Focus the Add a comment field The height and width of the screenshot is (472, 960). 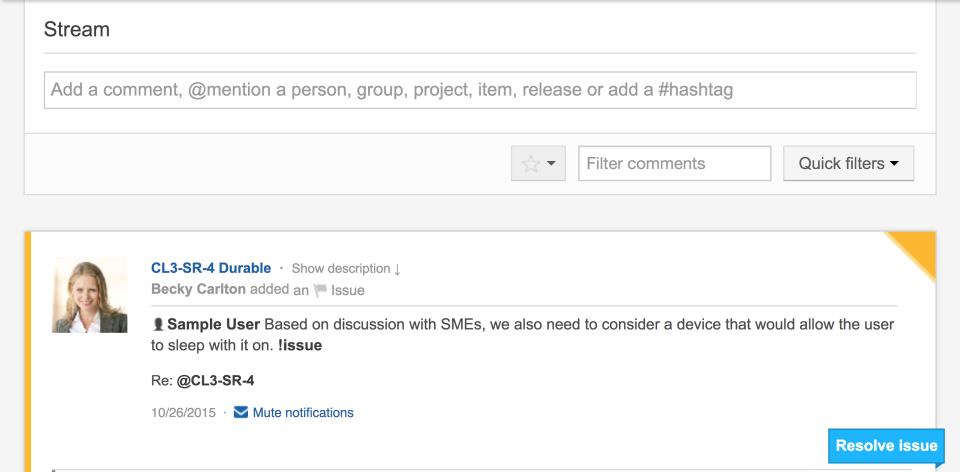(480, 90)
